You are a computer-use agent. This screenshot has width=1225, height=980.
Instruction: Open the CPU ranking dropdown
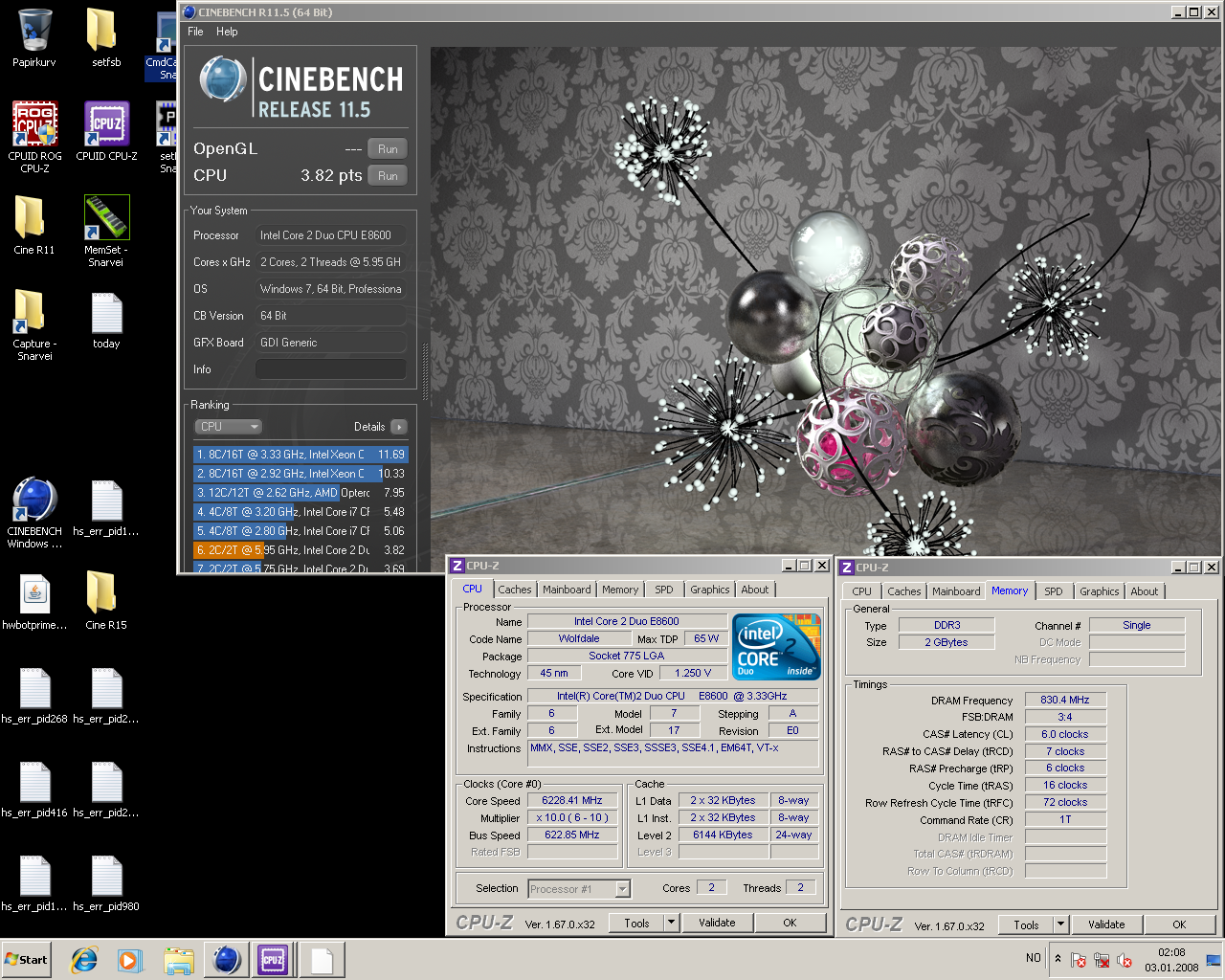point(228,427)
